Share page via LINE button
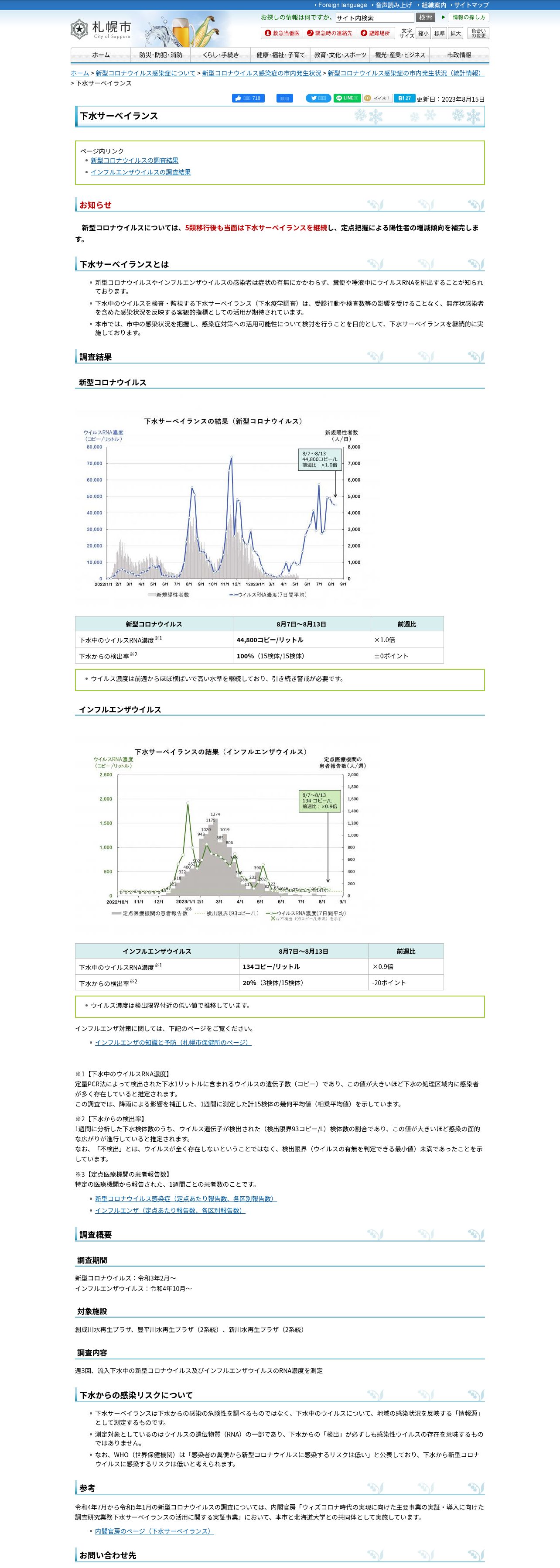 tap(347, 98)
